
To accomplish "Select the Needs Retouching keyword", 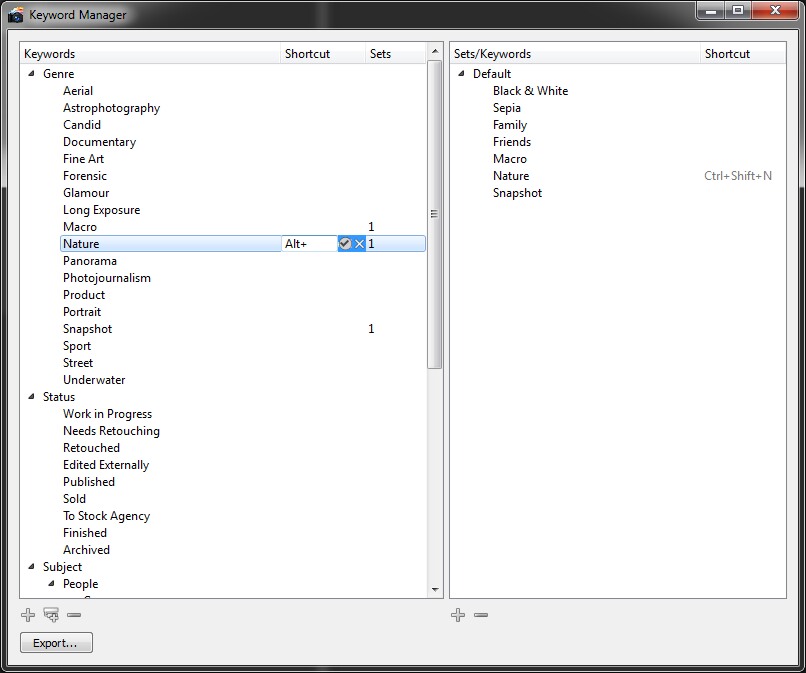I will (112, 431).
